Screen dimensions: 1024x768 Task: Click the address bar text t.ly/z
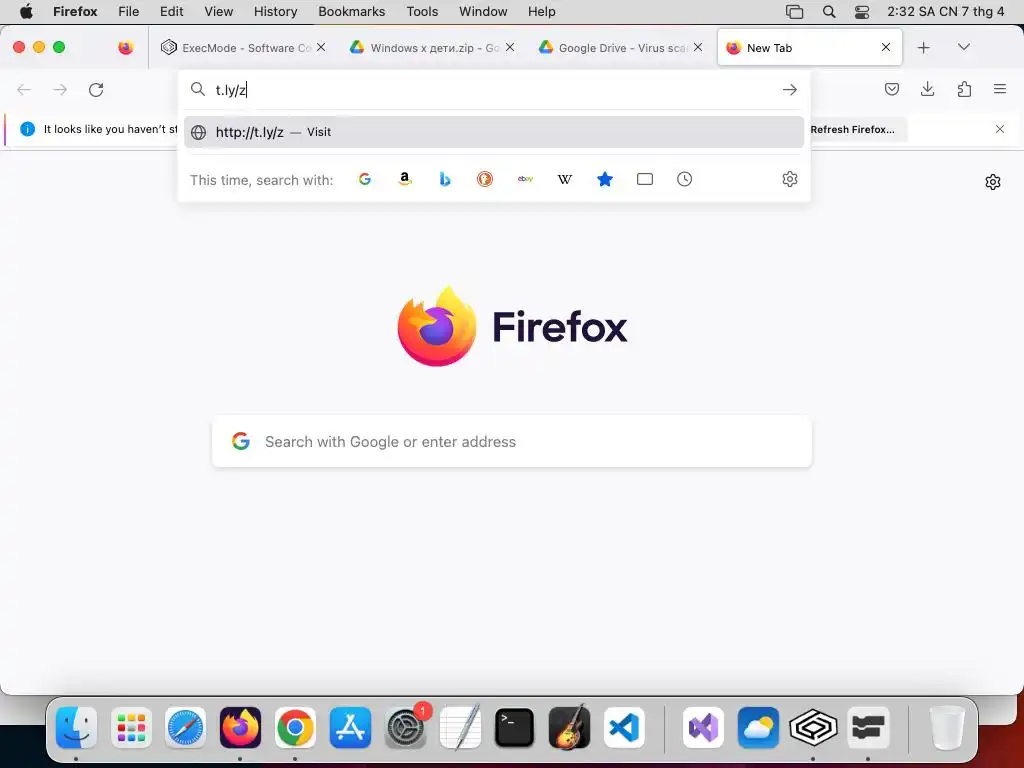[x=231, y=89]
